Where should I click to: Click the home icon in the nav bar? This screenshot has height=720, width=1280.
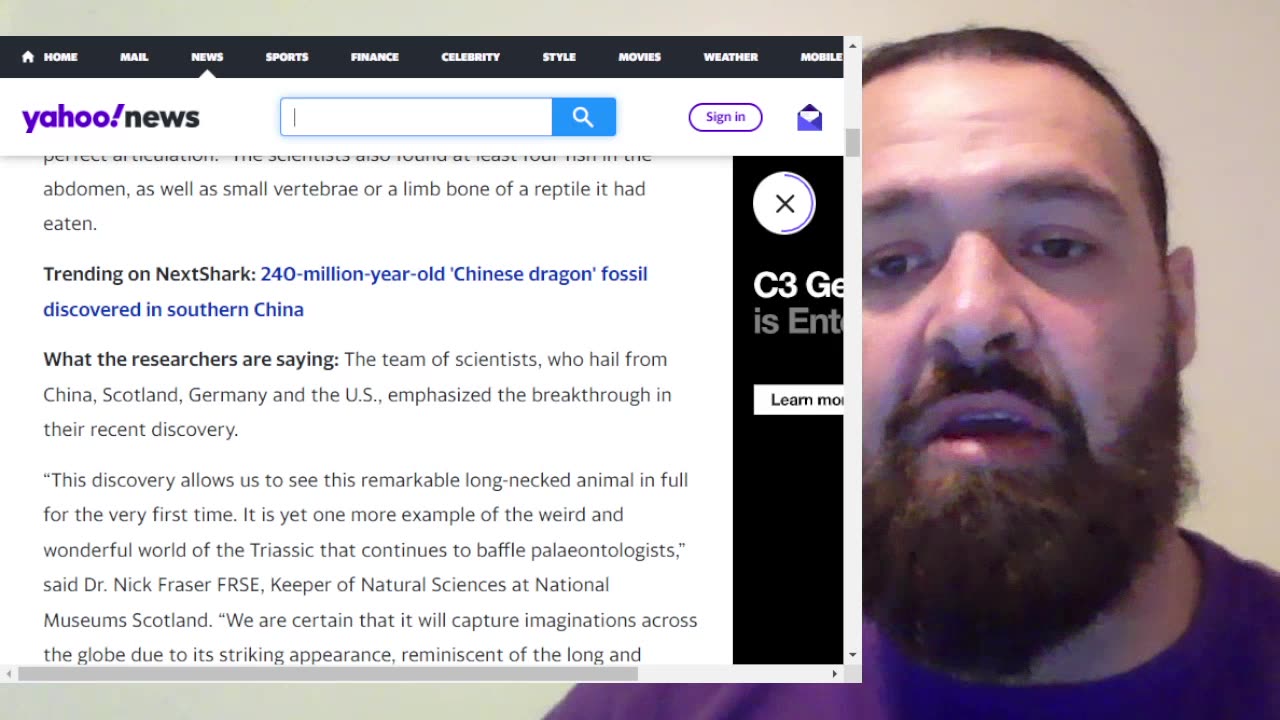coord(28,57)
